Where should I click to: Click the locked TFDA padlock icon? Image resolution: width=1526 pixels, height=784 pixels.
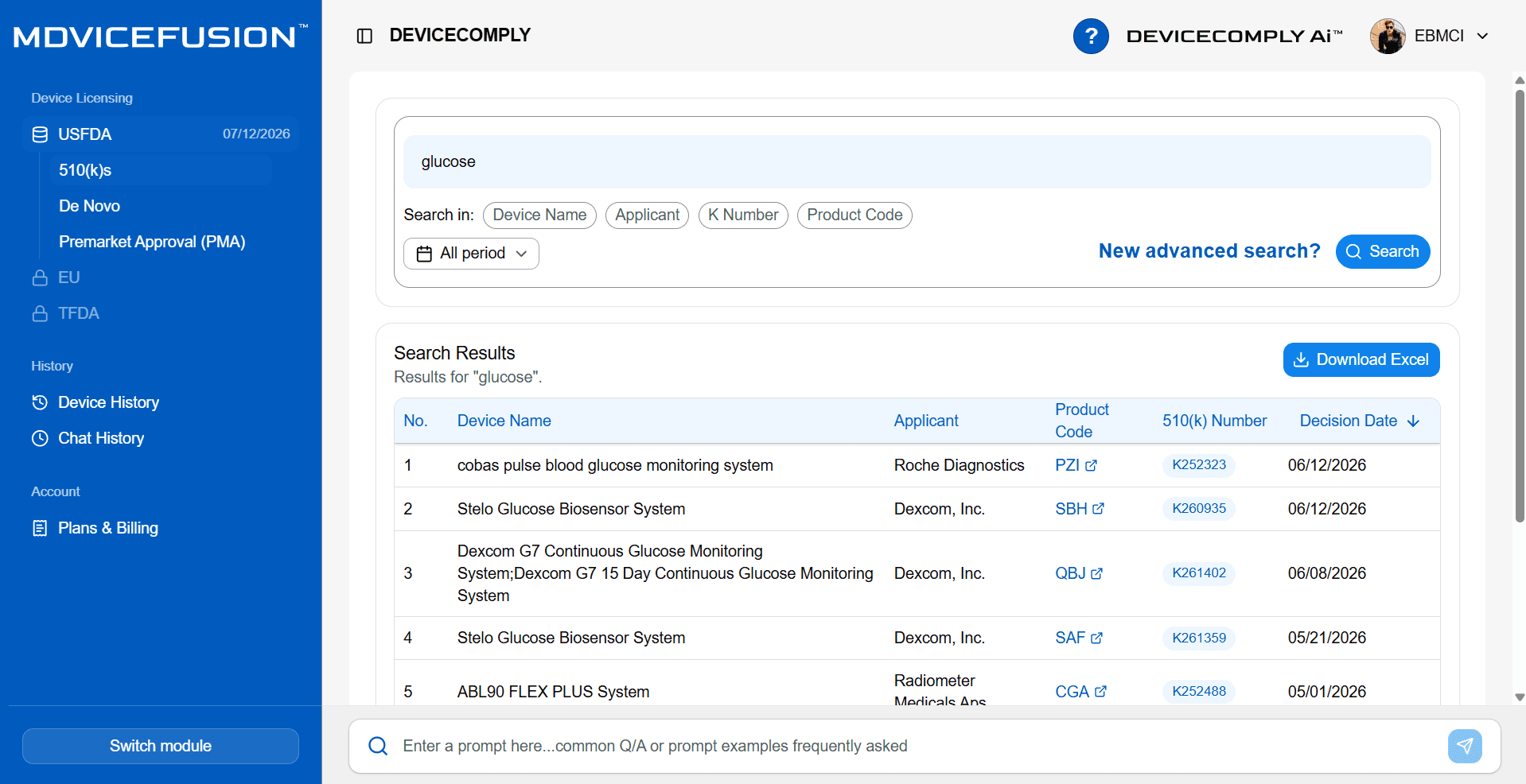[40, 313]
